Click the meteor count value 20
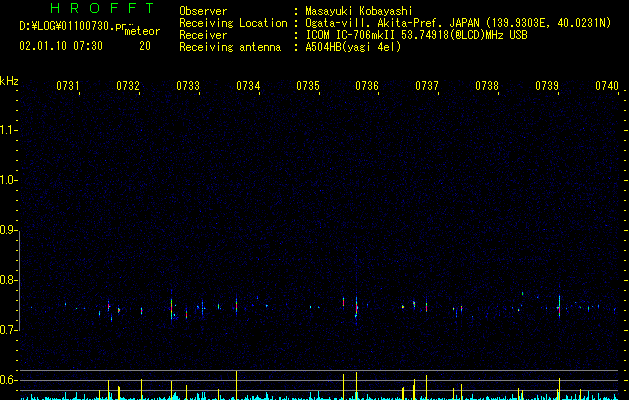The image size is (629, 400). [145, 46]
